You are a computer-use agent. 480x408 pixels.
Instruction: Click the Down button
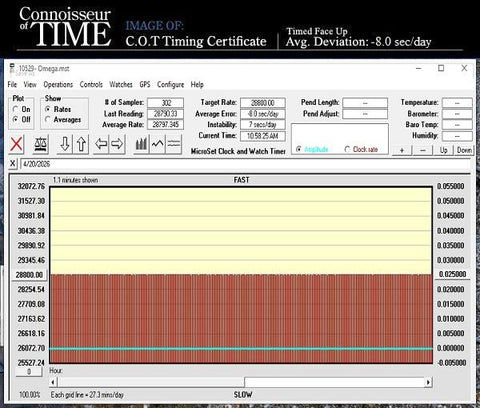(x=464, y=150)
